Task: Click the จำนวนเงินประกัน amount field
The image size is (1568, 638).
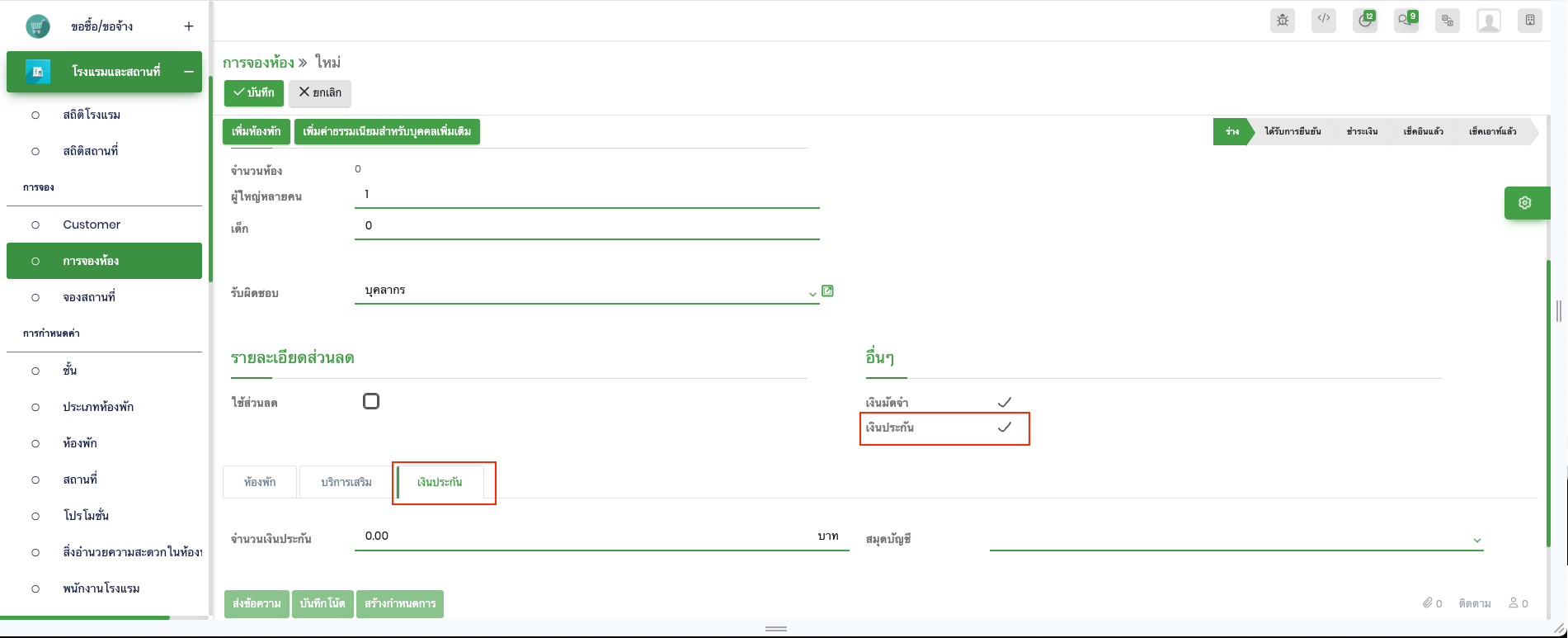Action: [x=586, y=536]
